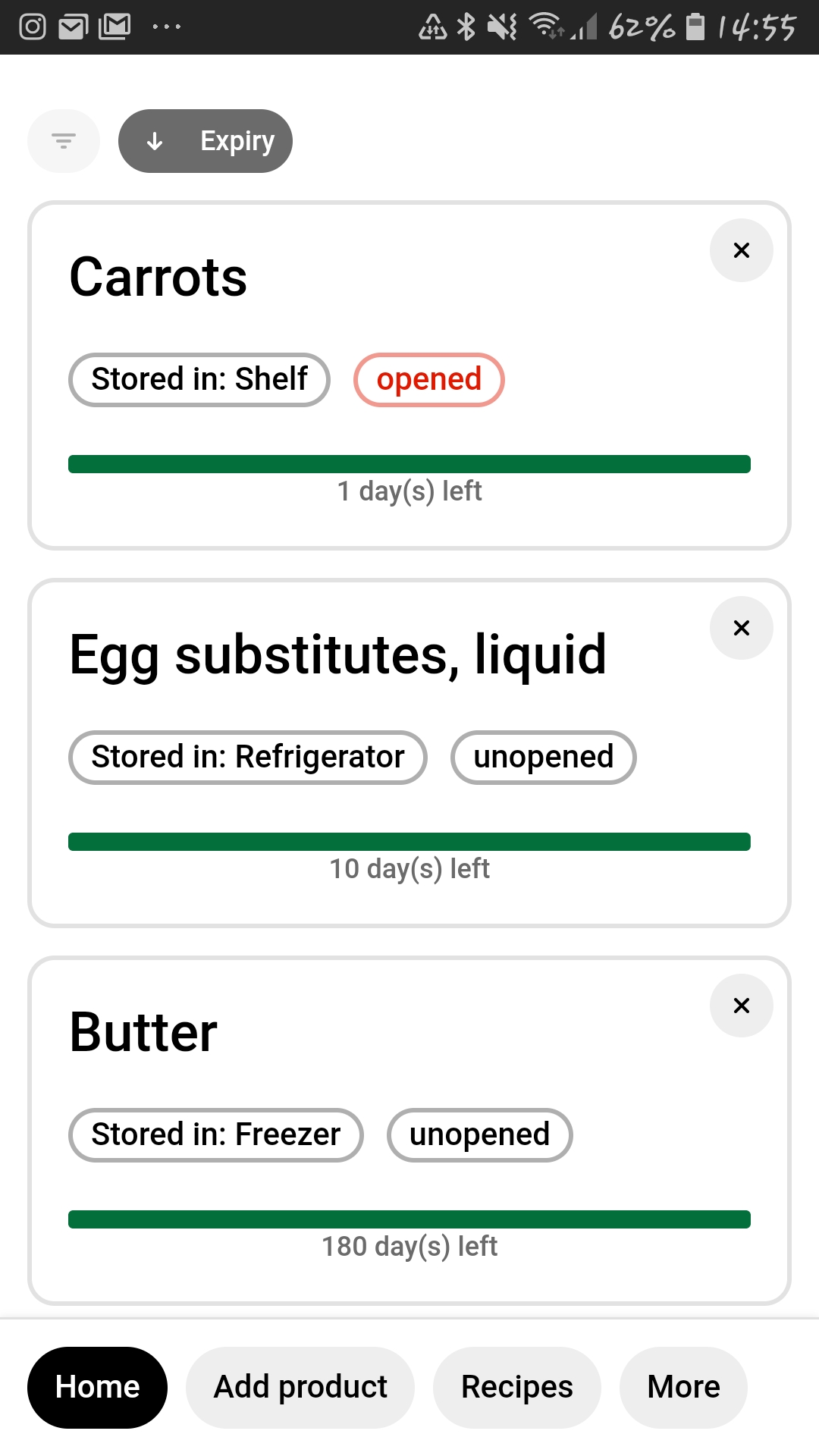Toggle the opened status on Carrots
819x1456 pixels.
pos(428,380)
